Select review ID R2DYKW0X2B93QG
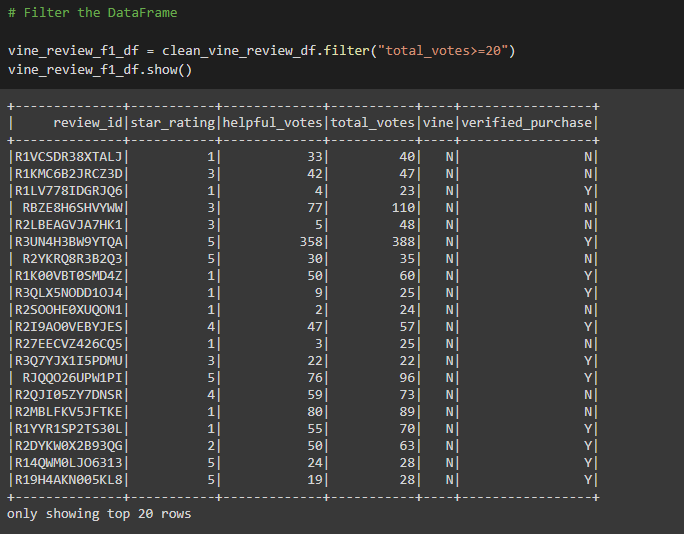This screenshot has height=534, width=684. click(x=68, y=446)
